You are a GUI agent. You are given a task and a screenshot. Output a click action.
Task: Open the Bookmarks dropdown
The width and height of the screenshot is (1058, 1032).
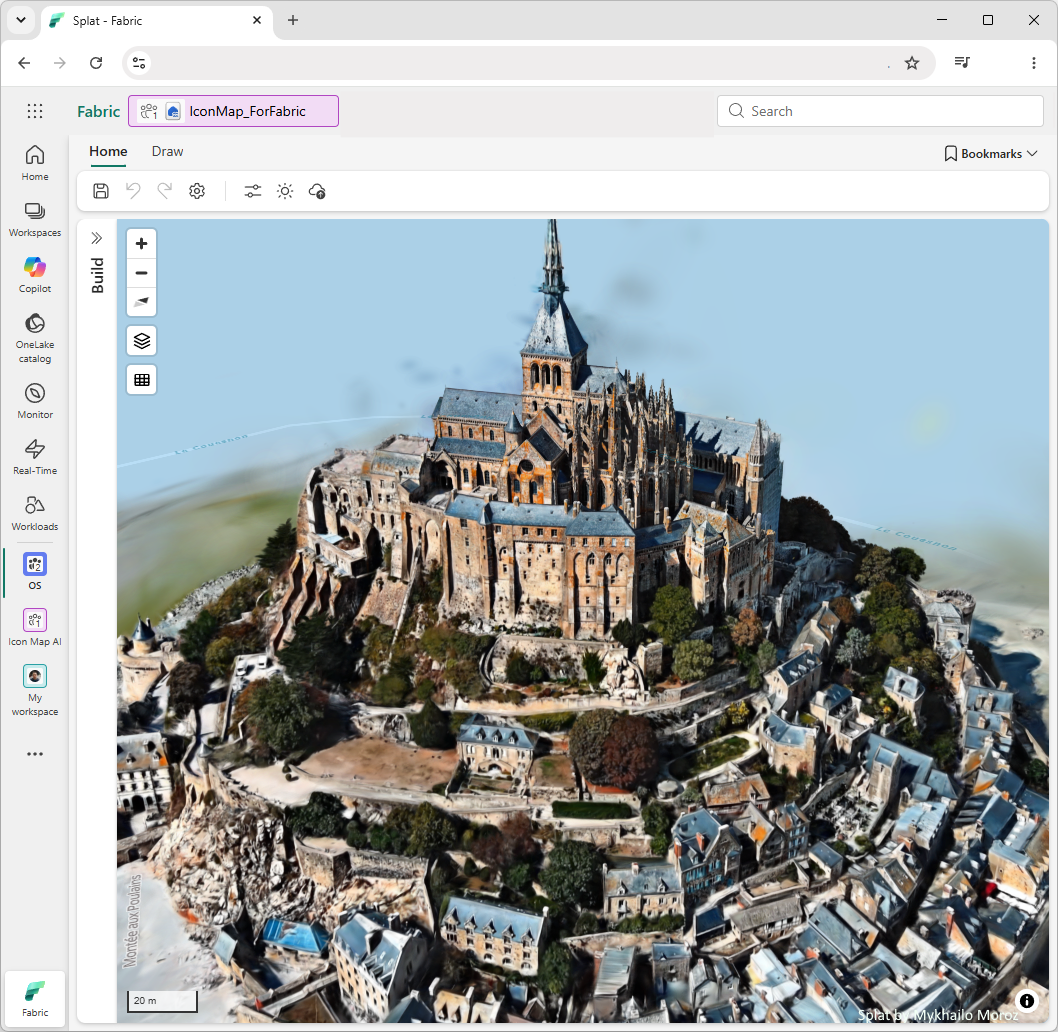[991, 154]
